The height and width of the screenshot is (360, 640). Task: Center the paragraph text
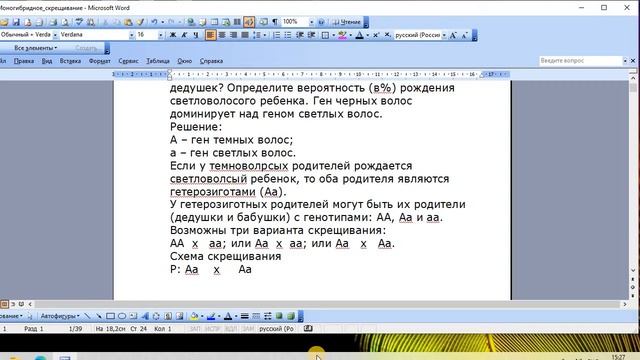pos(222,35)
